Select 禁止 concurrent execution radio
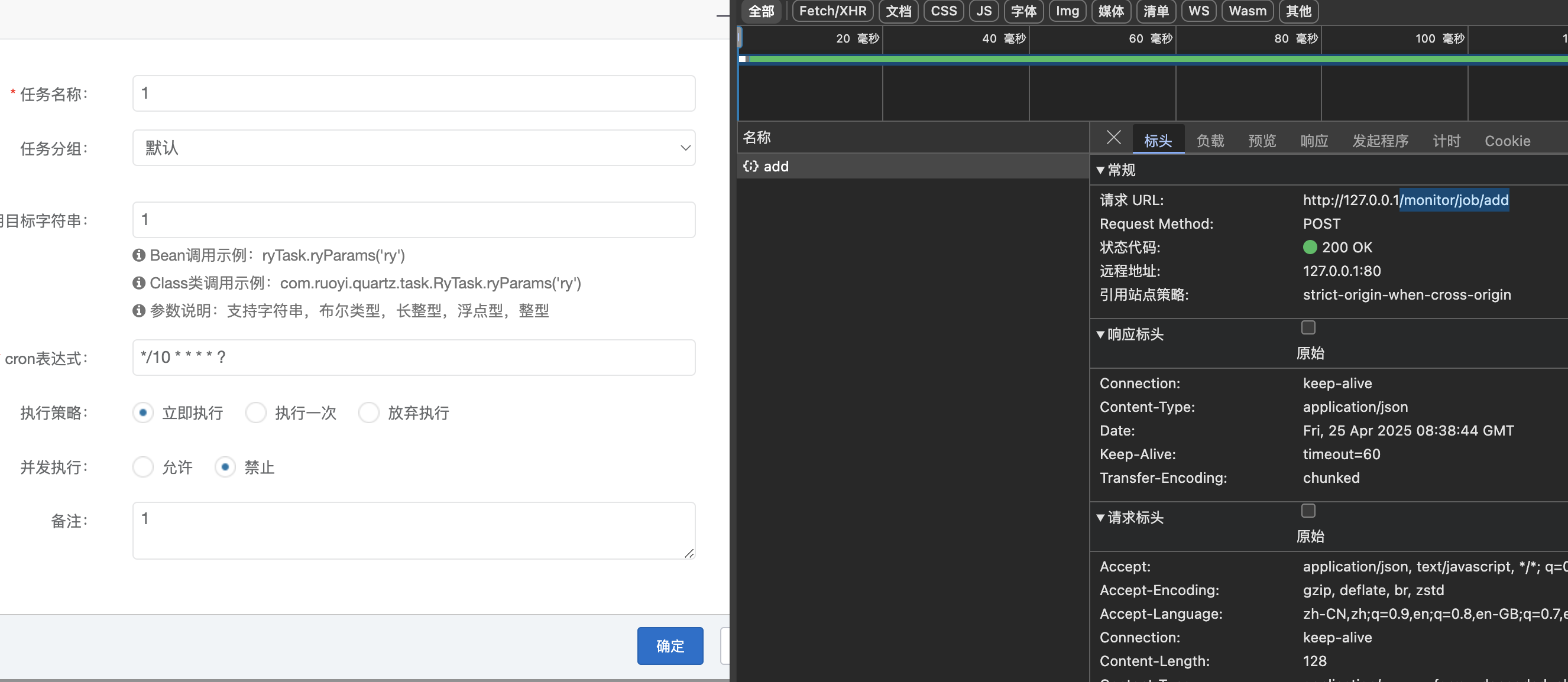 [225, 467]
